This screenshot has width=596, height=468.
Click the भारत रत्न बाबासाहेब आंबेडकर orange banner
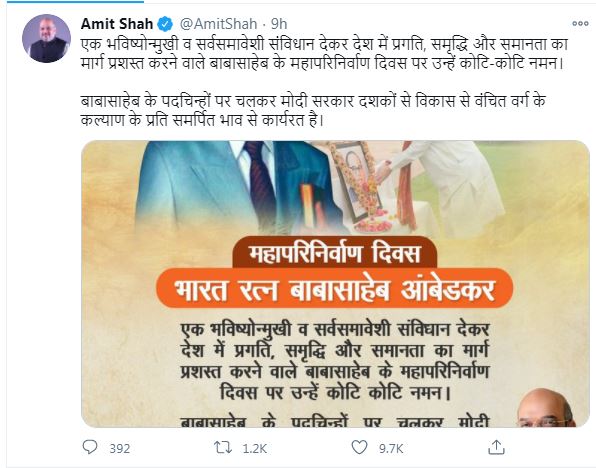[334, 289]
